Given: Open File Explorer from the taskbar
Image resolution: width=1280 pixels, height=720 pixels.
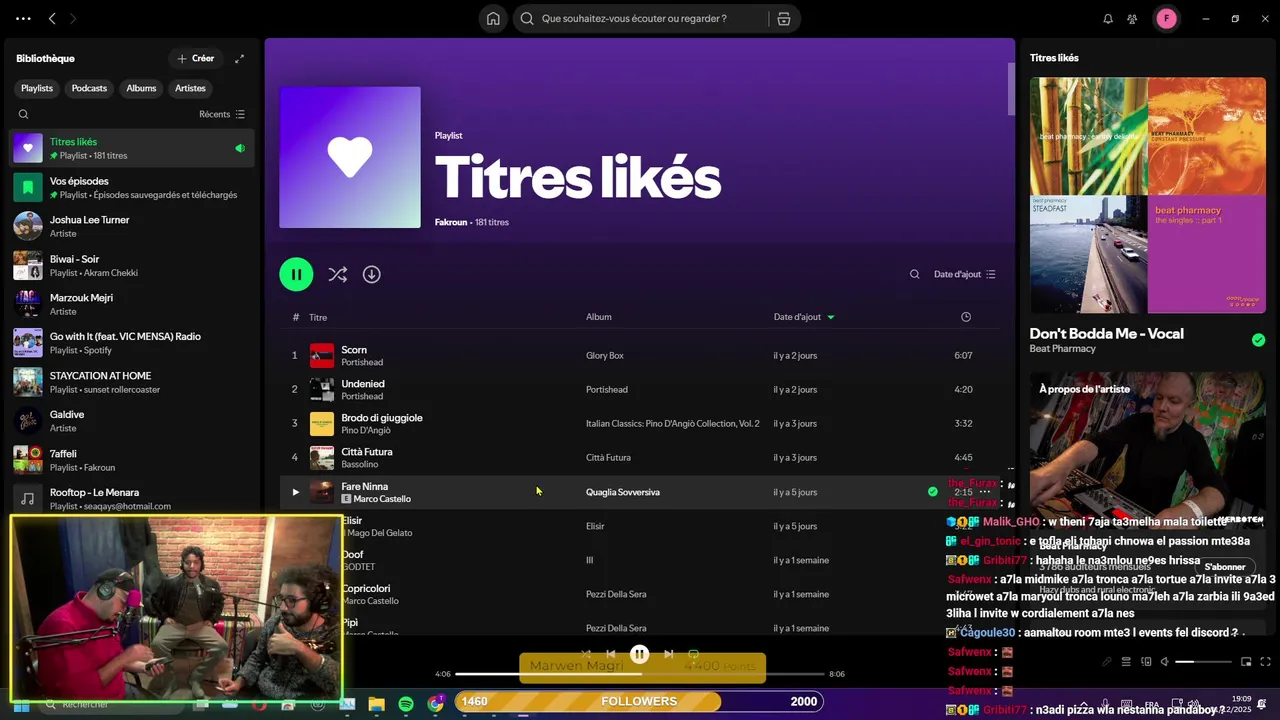Looking at the screenshot, I should click(x=377, y=704).
